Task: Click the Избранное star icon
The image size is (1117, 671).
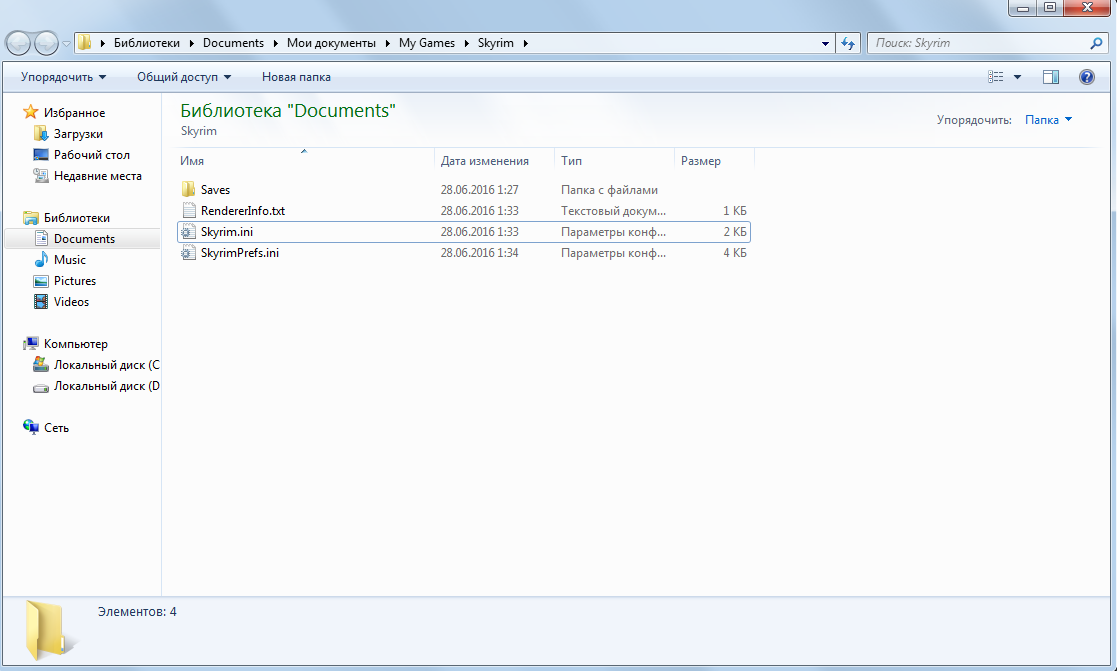Action: click(31, 112)
